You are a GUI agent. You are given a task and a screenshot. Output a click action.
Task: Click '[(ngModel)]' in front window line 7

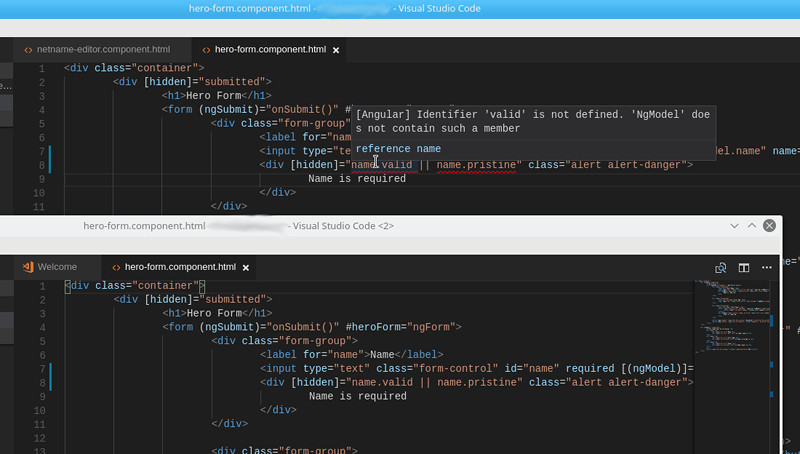(655, 368)
